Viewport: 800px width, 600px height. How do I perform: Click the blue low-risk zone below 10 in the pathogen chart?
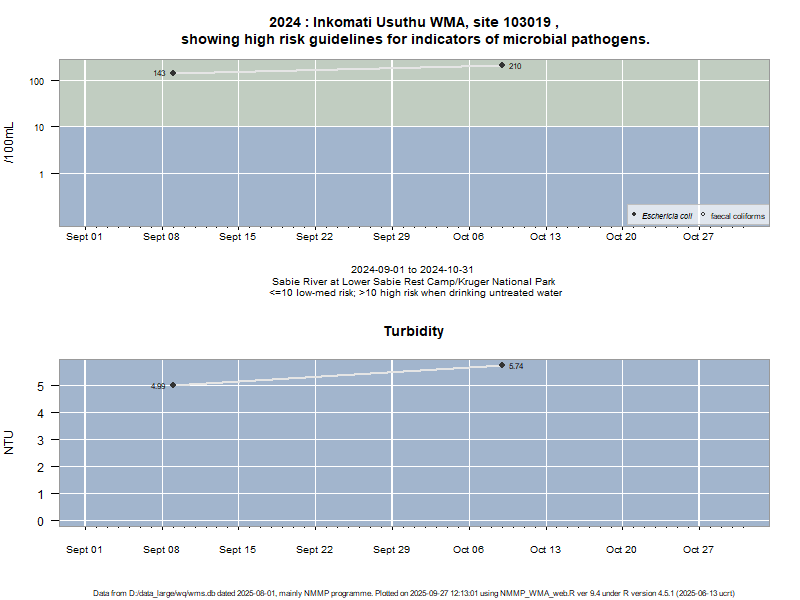point(350,175)
